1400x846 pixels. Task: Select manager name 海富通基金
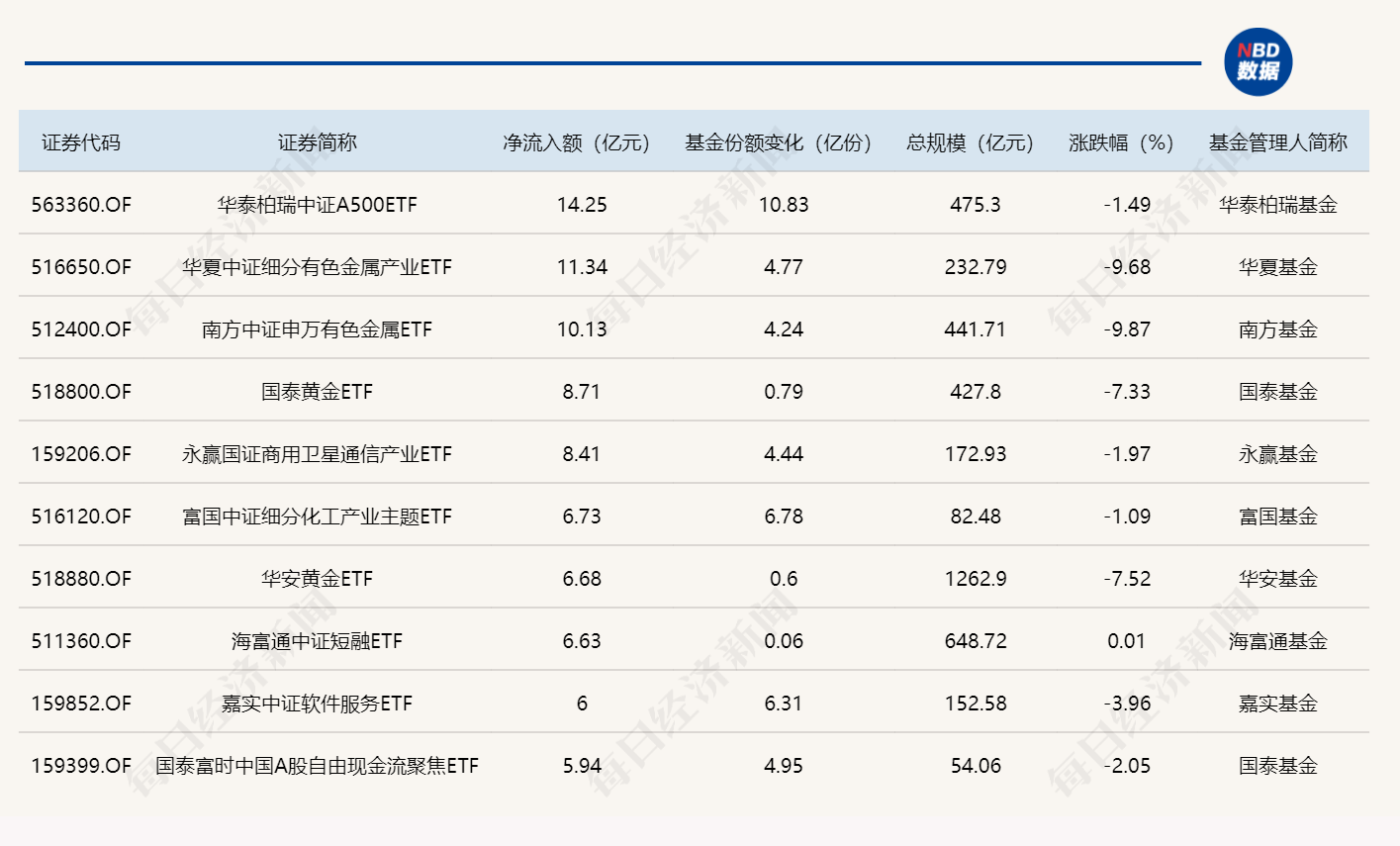click(1278, 641)
